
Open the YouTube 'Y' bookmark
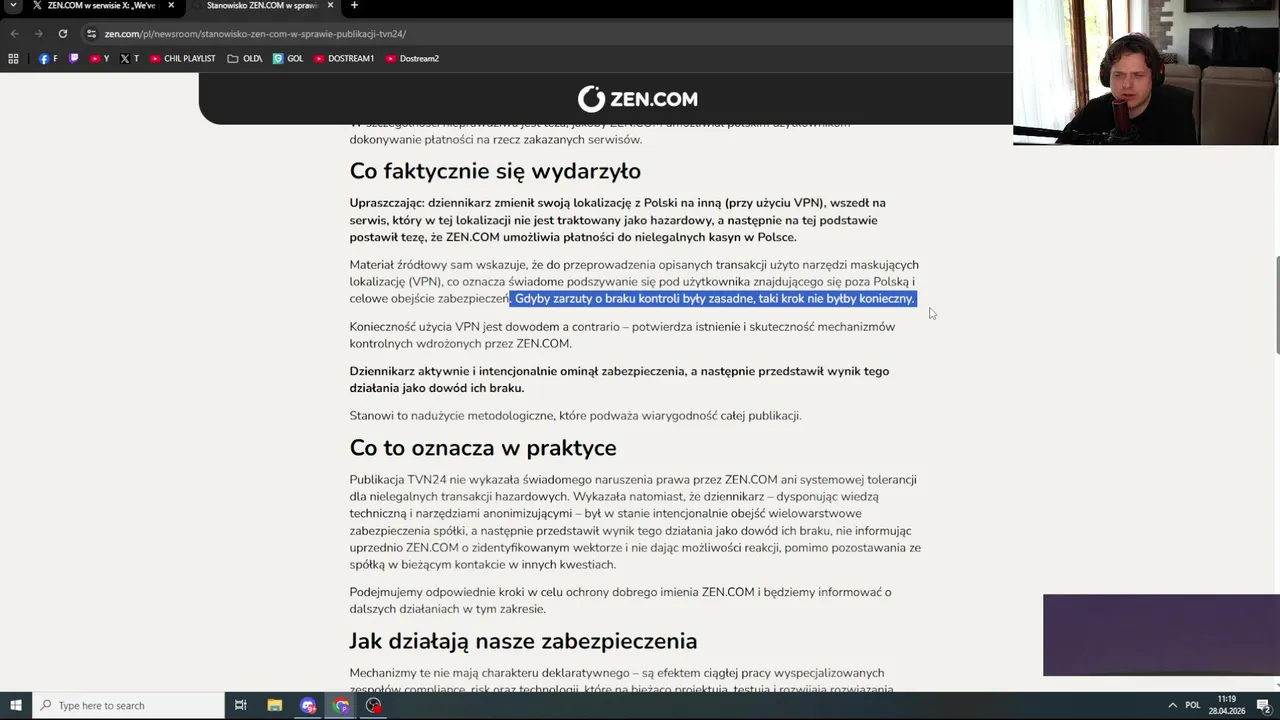click(x=99, y=59)
